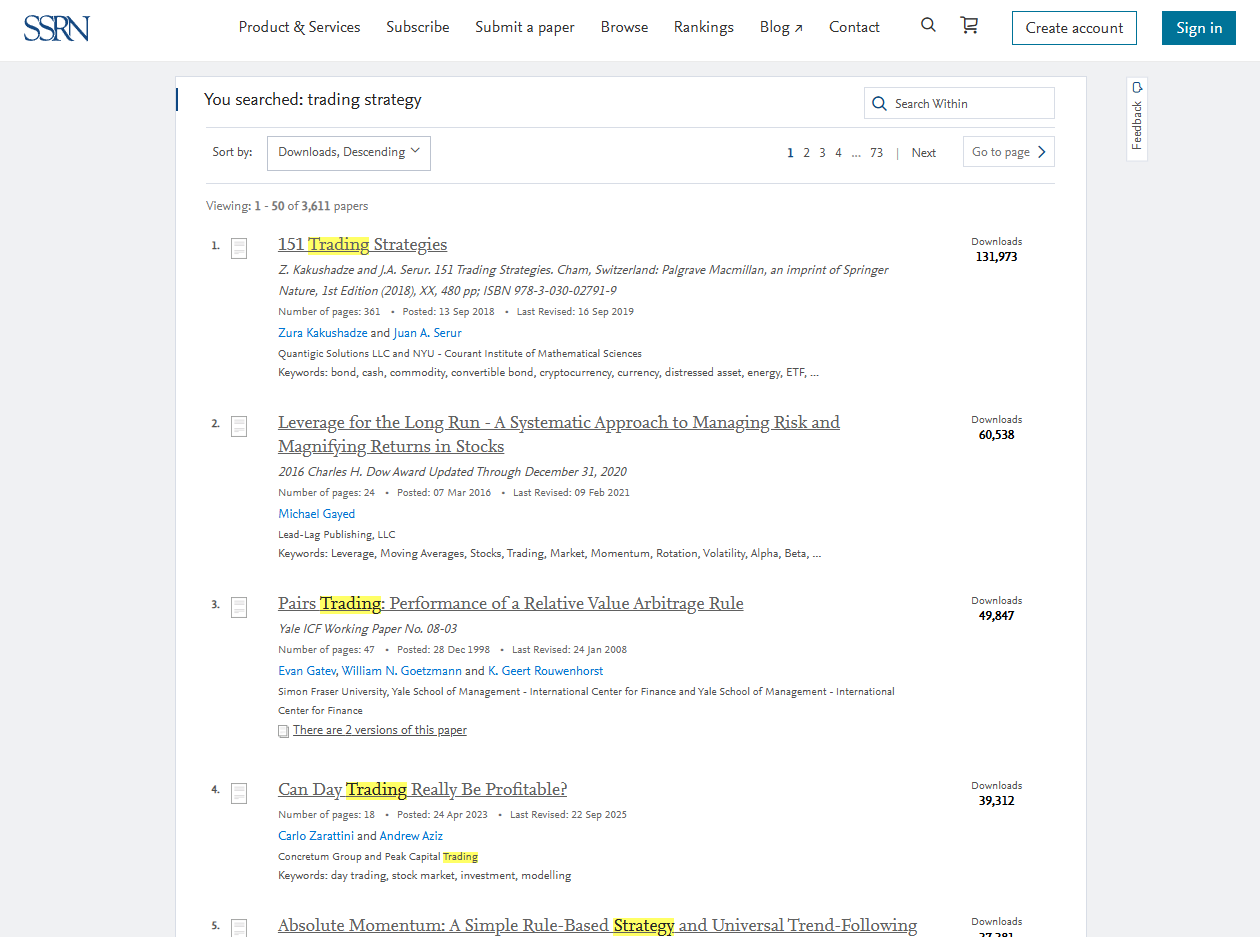
Task: Open the Go to page control
Action: click(1009, 152)
